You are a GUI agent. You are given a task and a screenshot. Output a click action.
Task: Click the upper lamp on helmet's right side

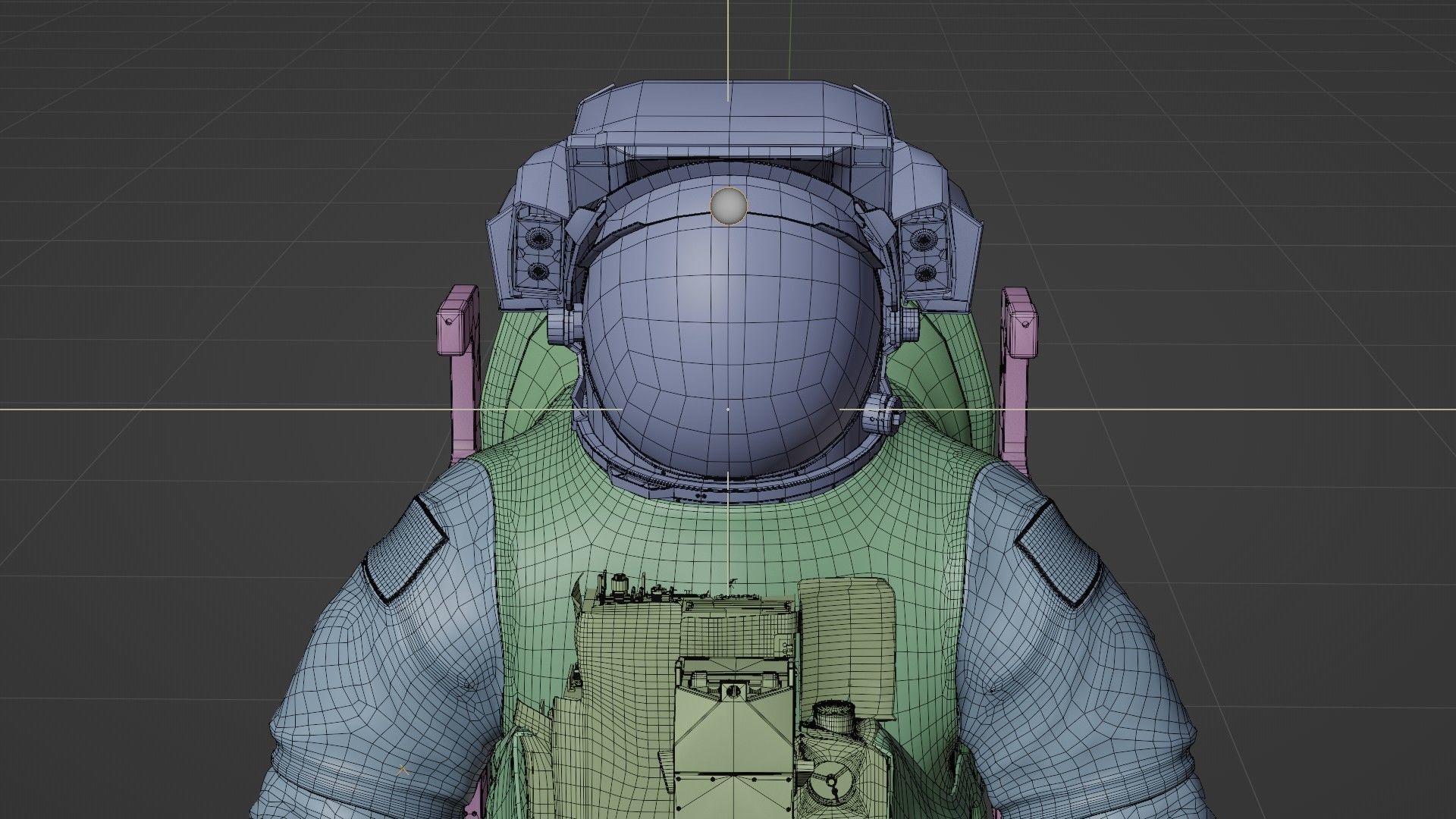pyautogui.click(x=923, y=240)
